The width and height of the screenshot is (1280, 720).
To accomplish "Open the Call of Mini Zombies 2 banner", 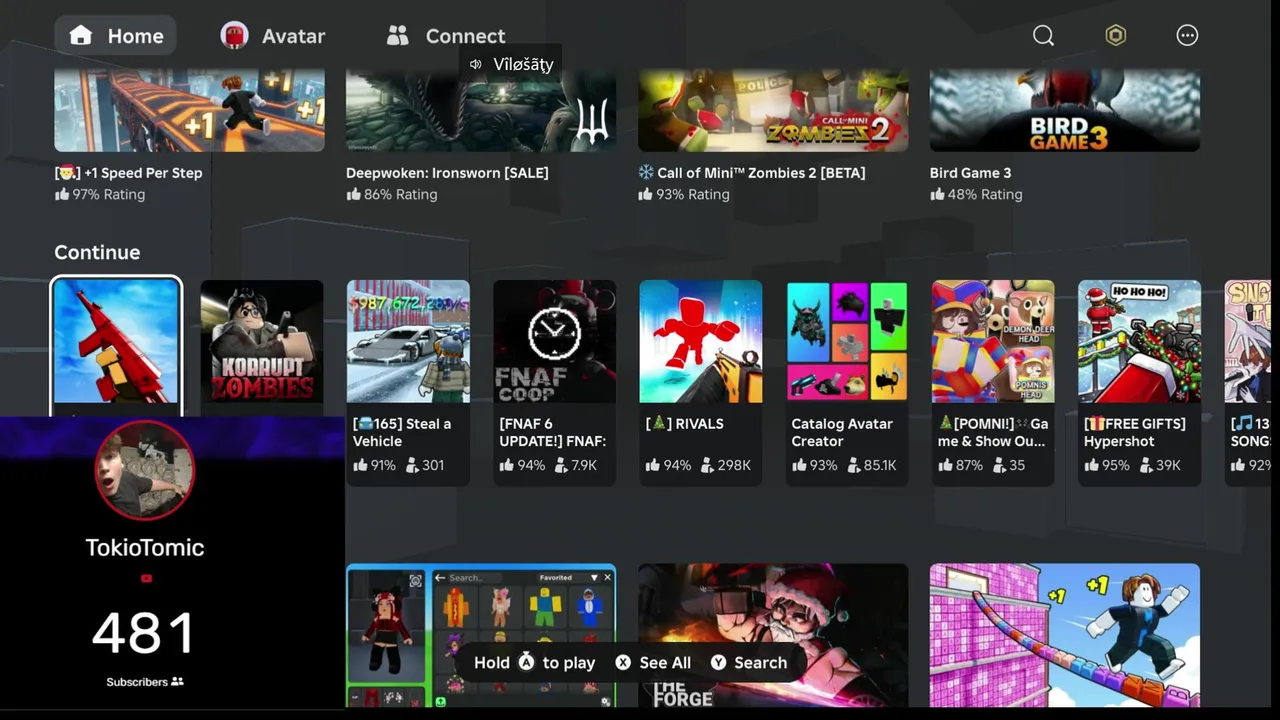I will (773, 110).
